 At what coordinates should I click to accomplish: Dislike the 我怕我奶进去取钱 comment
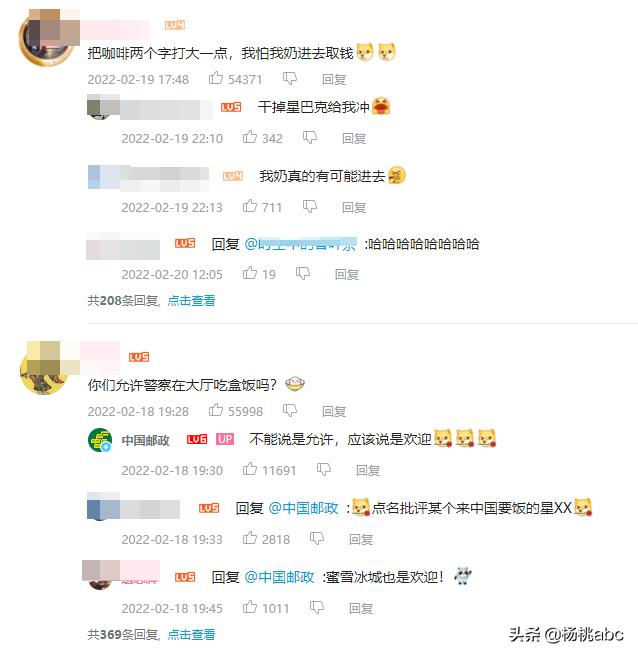coord(290,78)
